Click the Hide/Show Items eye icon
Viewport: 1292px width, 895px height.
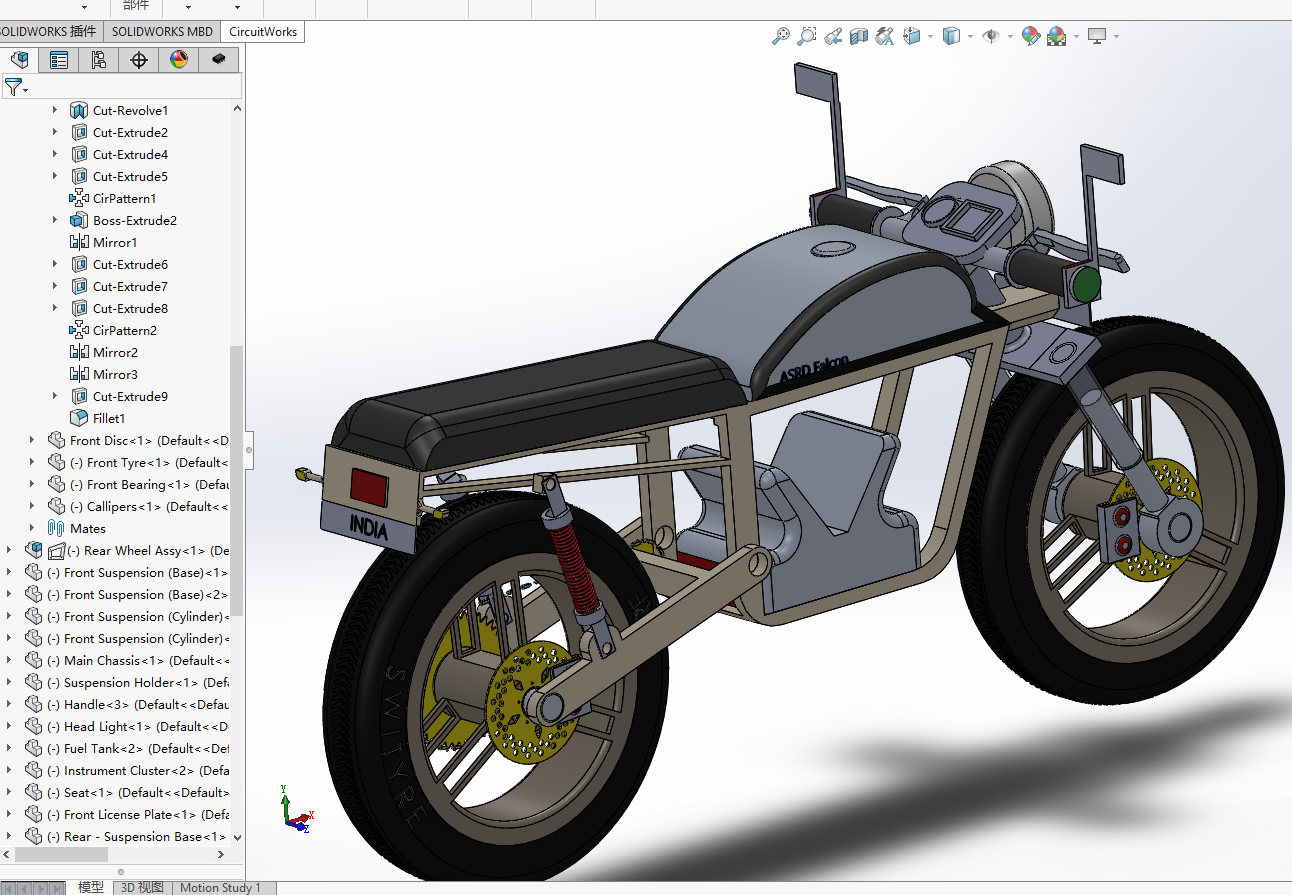click(991, 36)
